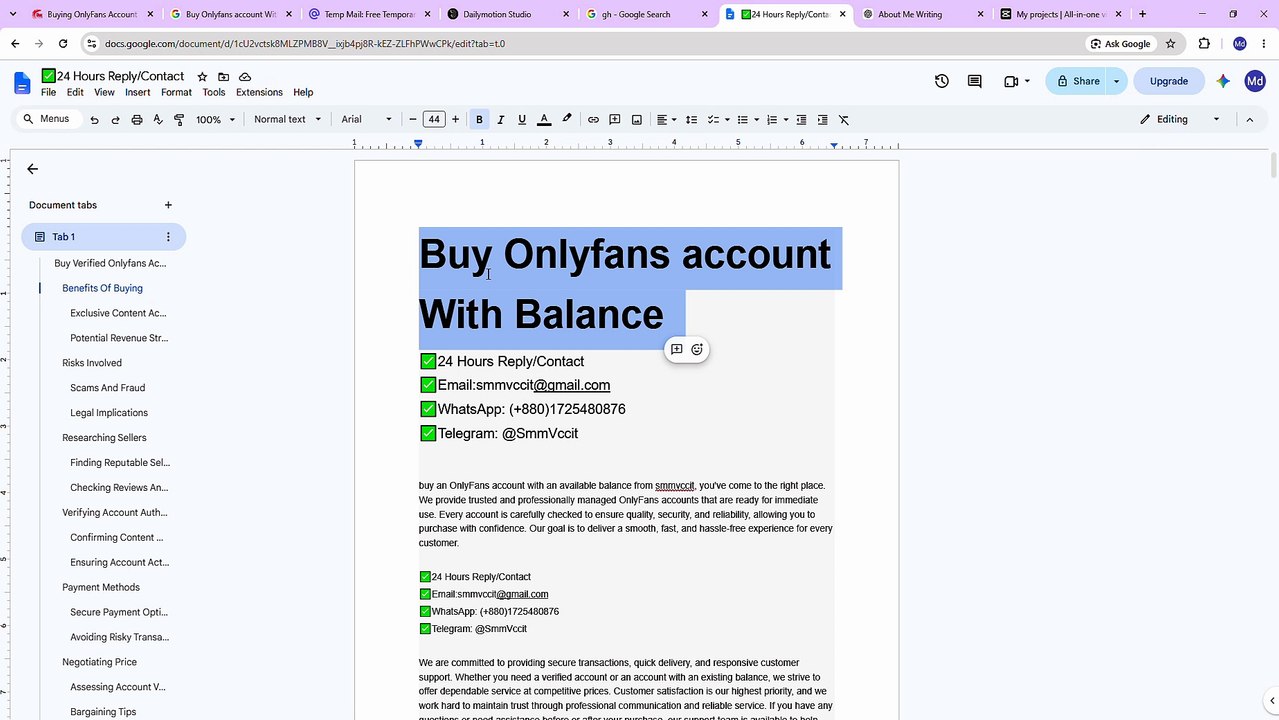This screenshot has width=1279, height=720.
Task: Click font size 44 field
Action: [x=434, y=120]
